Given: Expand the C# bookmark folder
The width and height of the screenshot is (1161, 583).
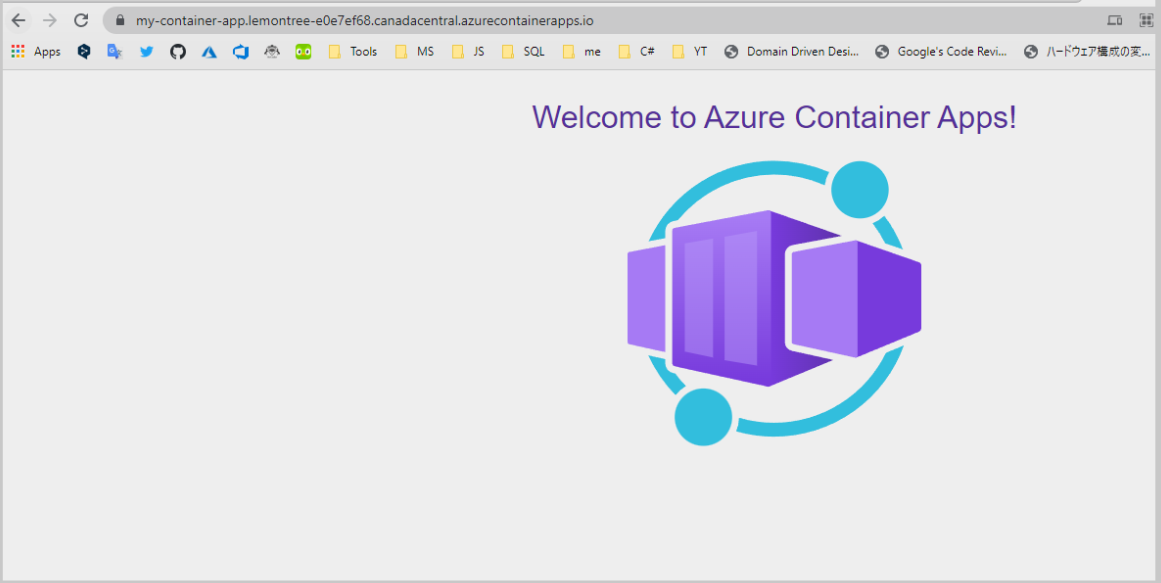Looking at the screenshot, I should coord(637,52).
